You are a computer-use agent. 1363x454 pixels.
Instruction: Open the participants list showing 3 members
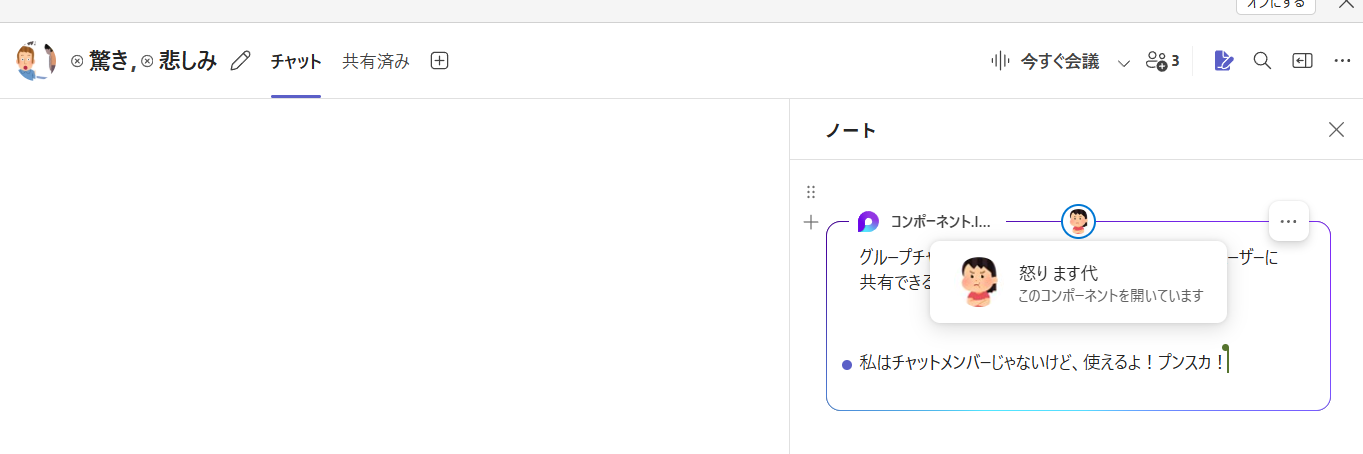[x=1162, y=61]
